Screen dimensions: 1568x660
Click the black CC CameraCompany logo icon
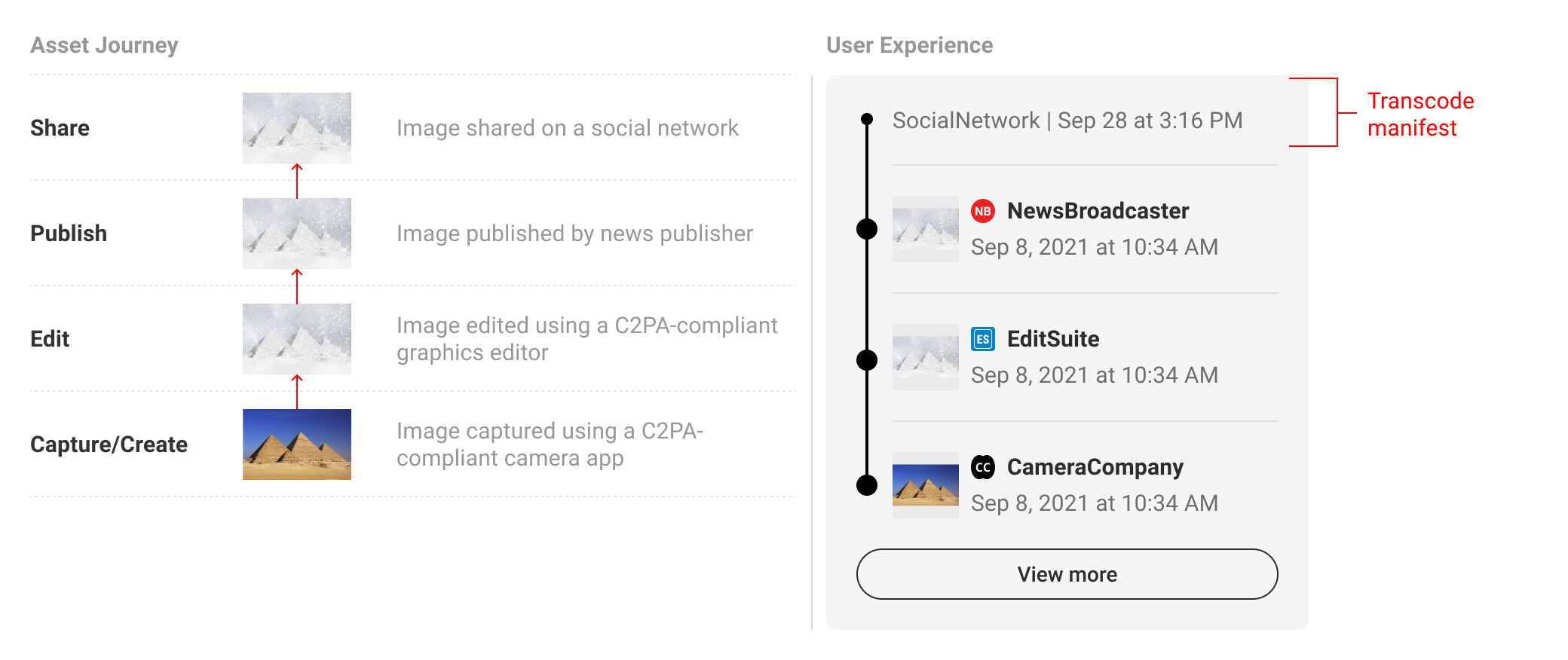[x=983, y=467]
